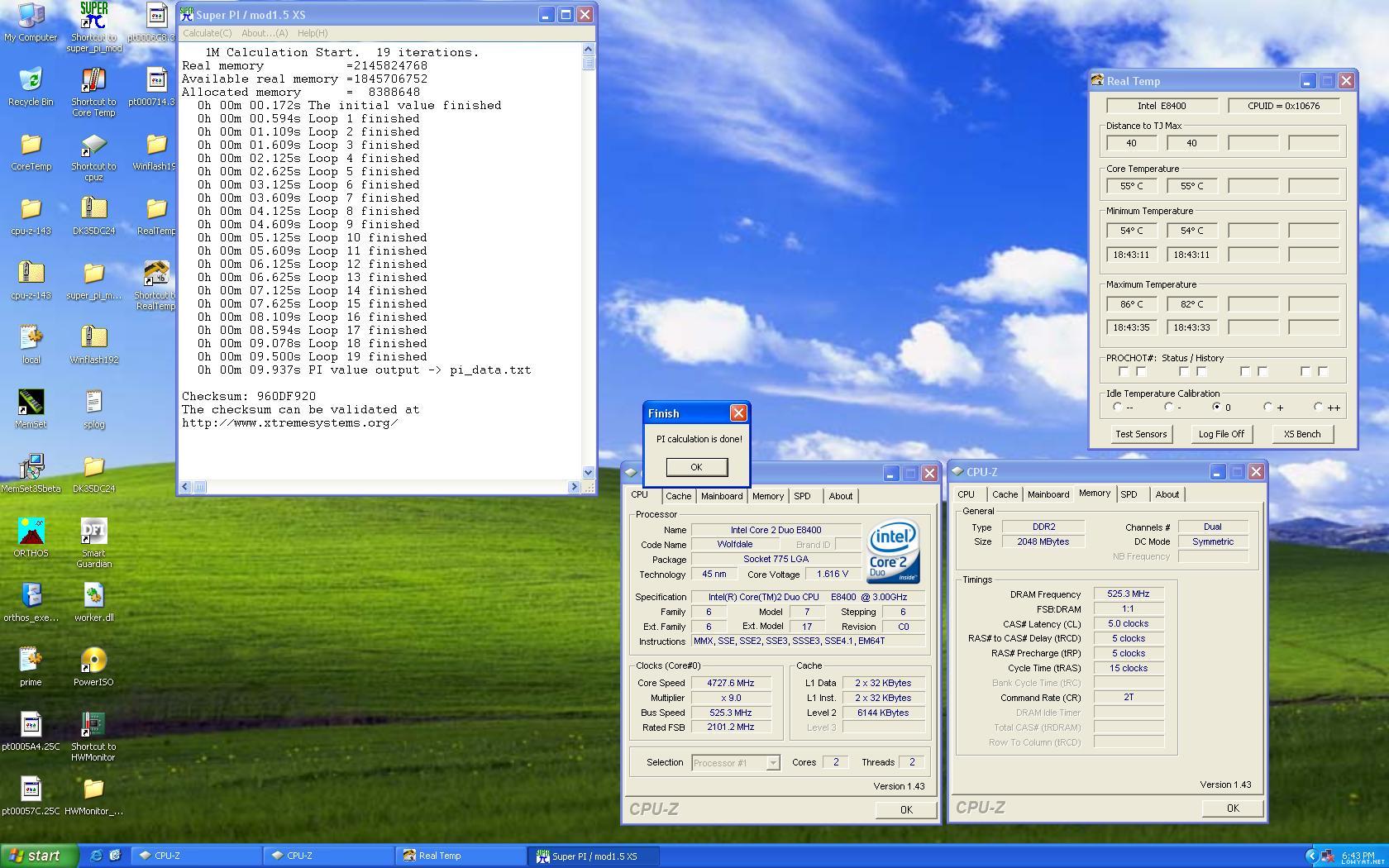Screen dimensions: 1389x868
Task: Launch the Shortcut to RealTemp icon
Action: tap(156, 285)
